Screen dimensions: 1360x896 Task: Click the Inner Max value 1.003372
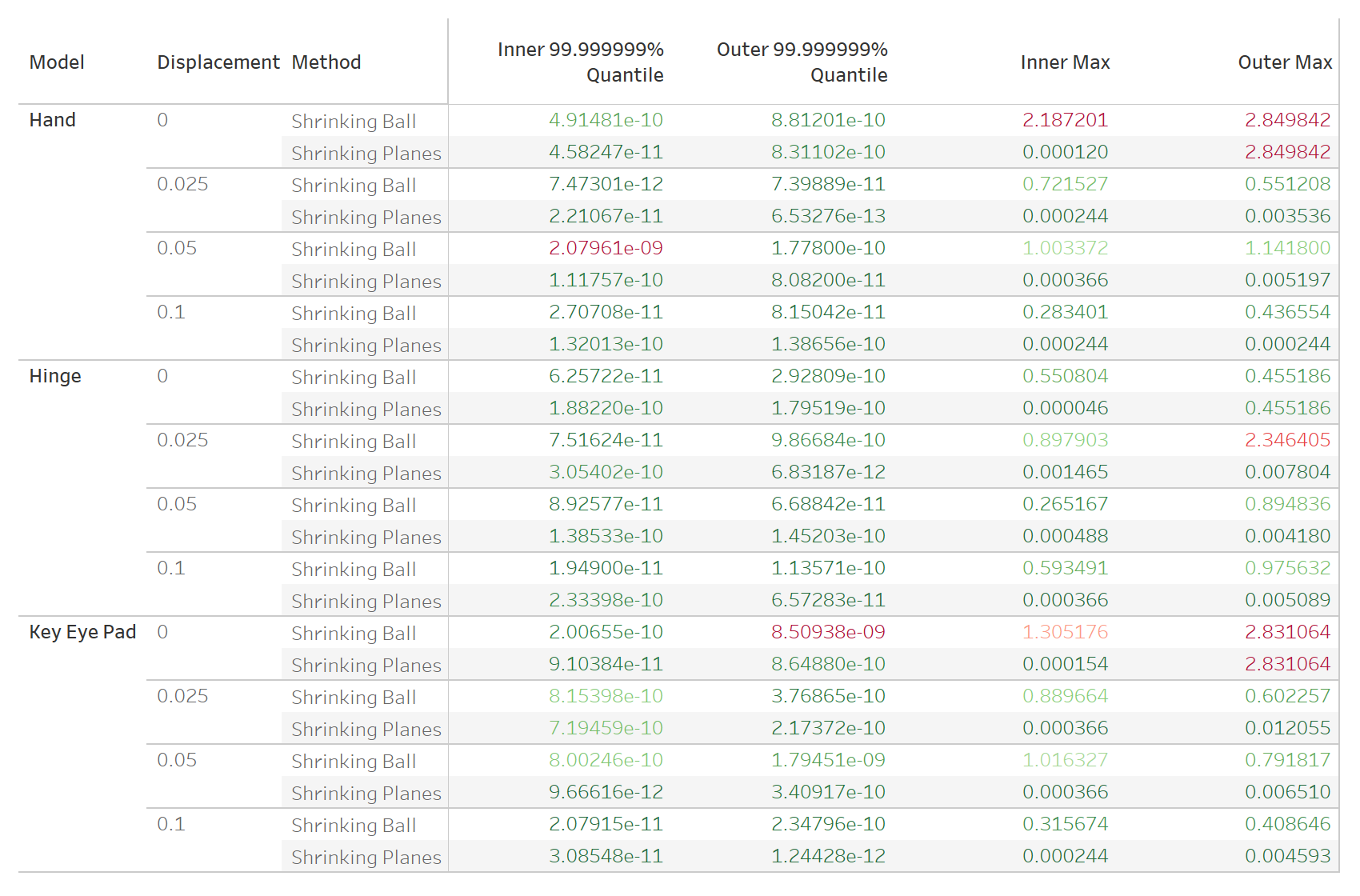tap(1066, 248)
